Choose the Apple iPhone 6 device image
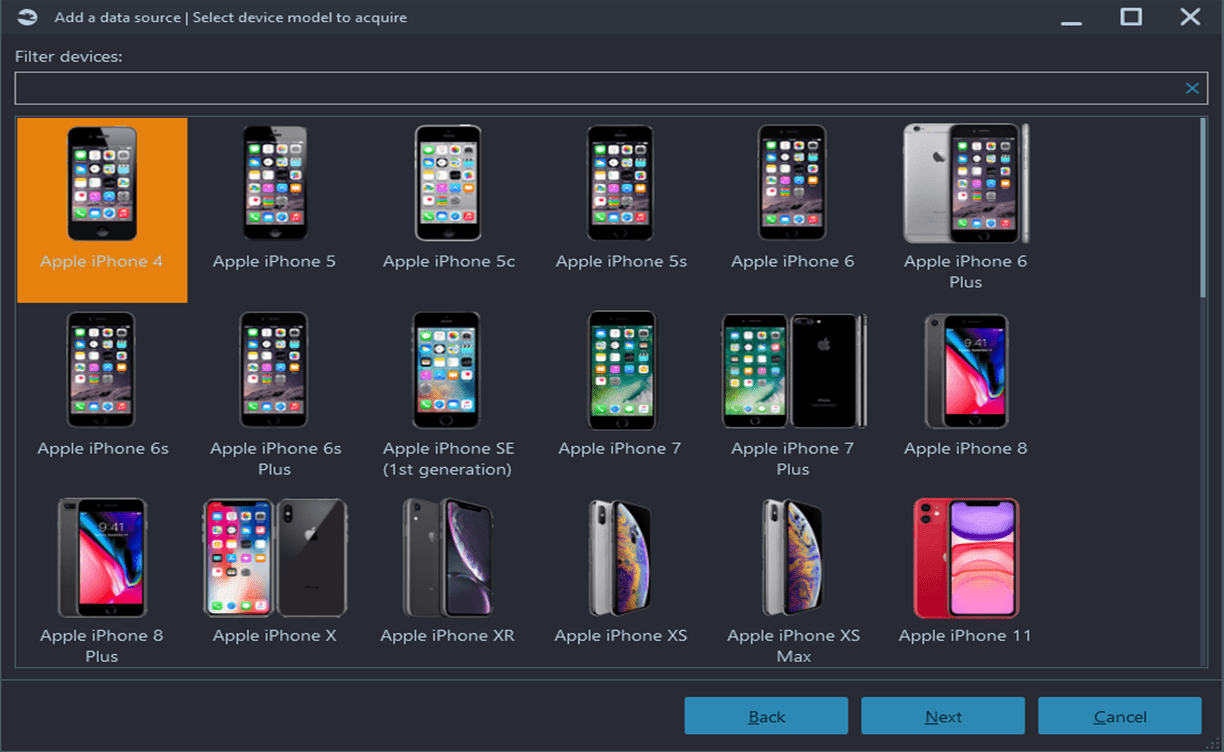The image size is (1224, 752). [x=792, y=183]
